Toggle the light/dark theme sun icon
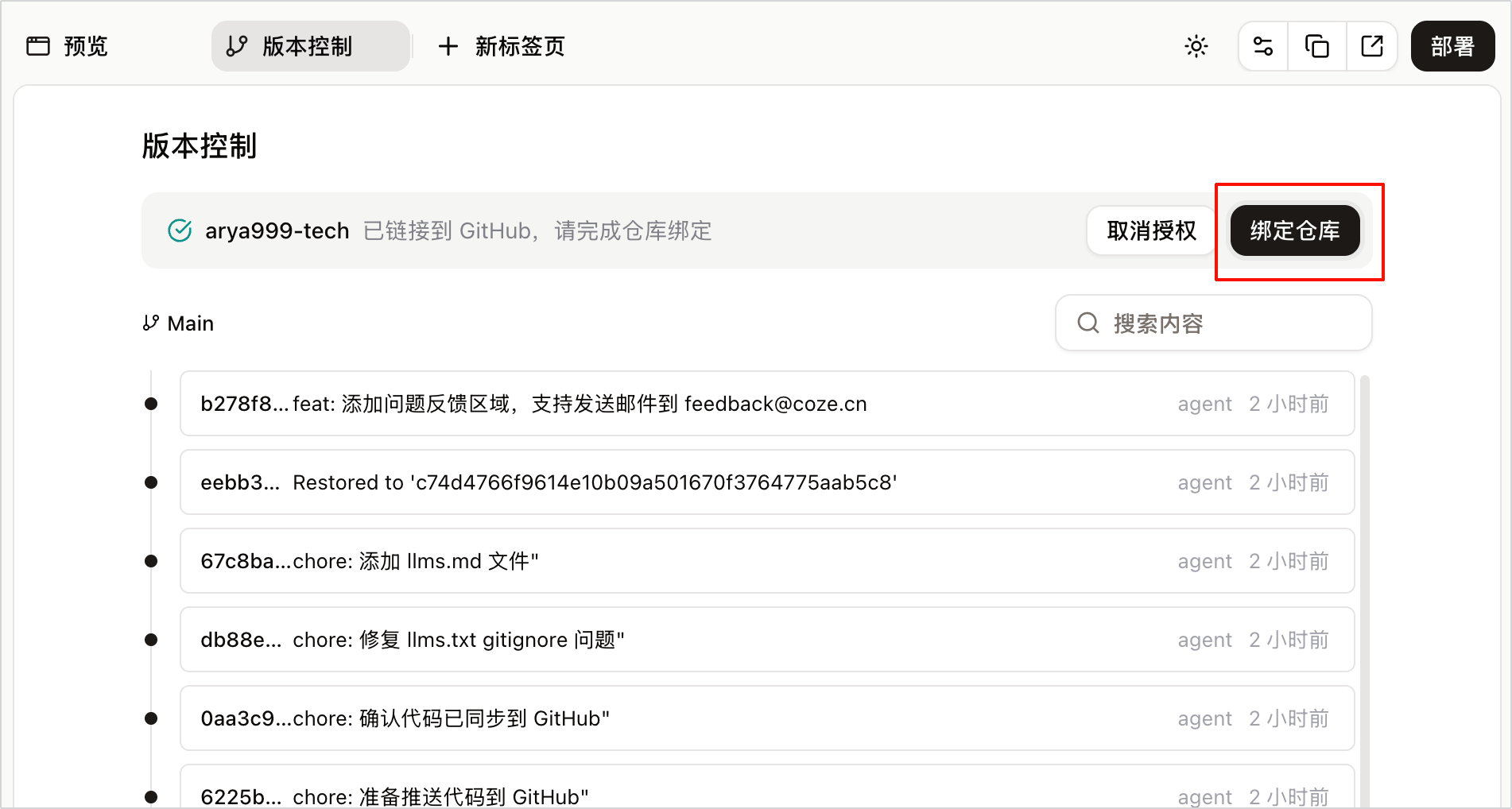Screen dimensions: 1512x809 (x=1196, y=46)
